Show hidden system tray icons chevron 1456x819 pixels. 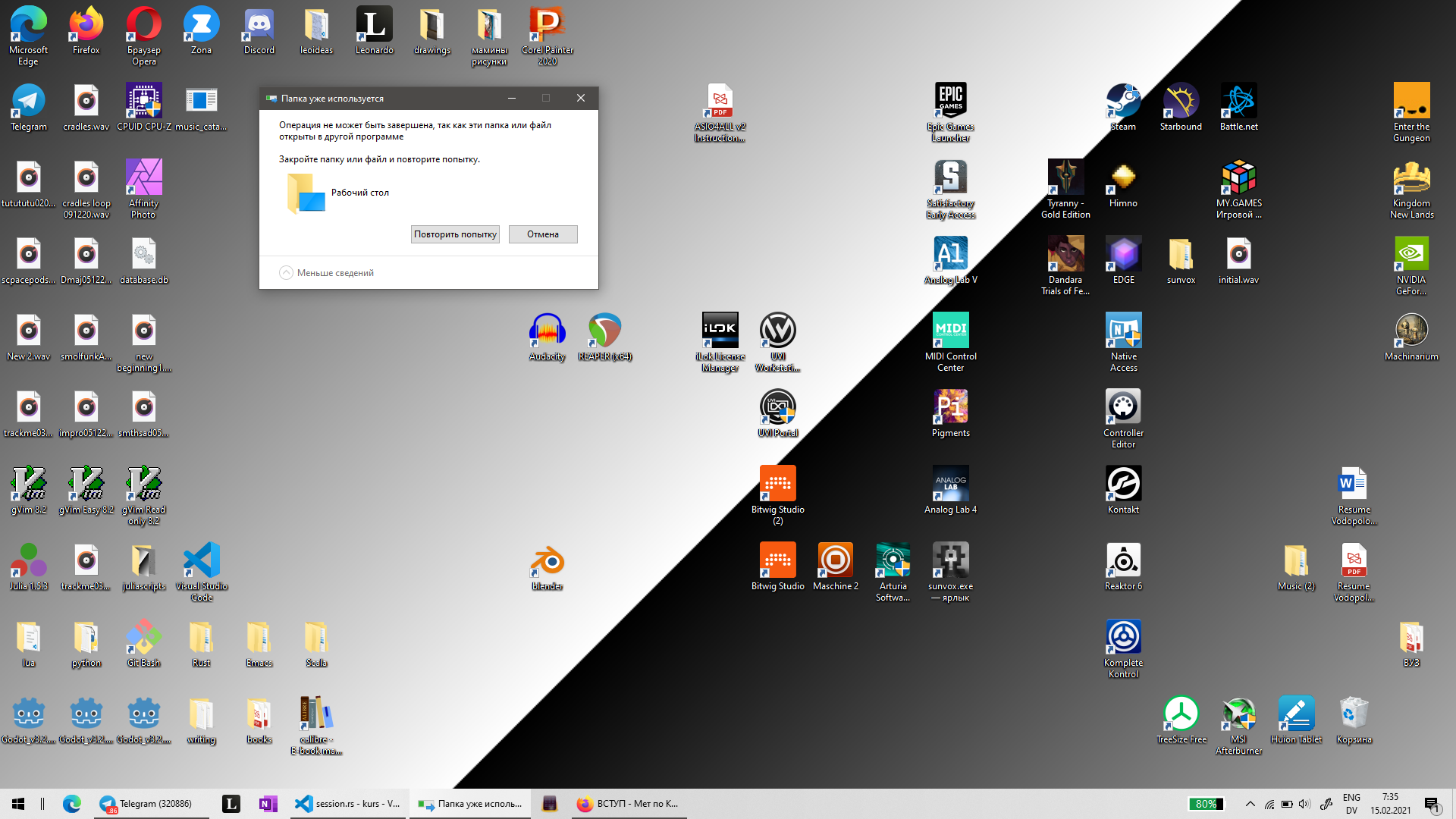(x=1250, y=804)
